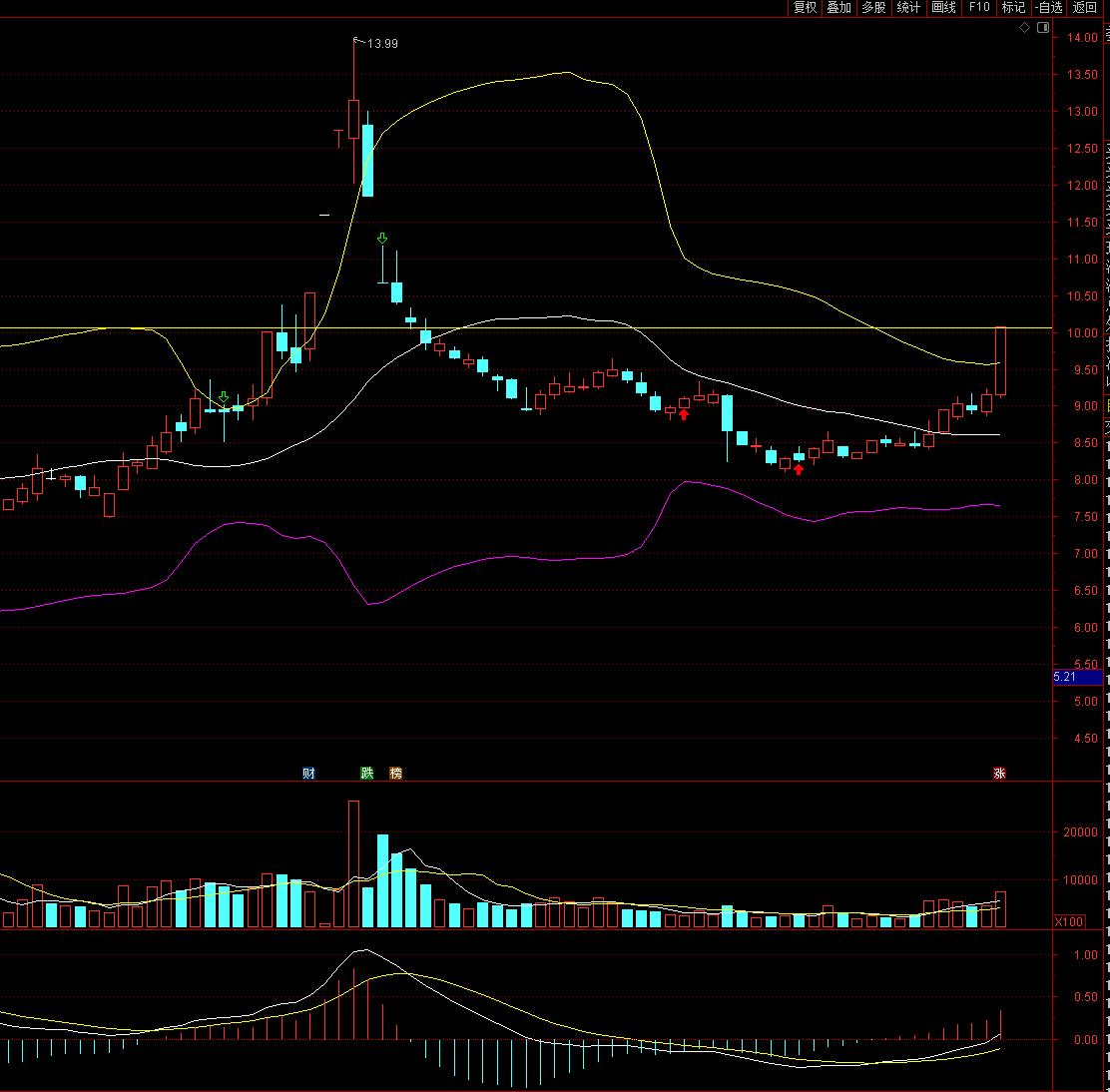Image resolution: width=1110 pixels, height=1092 pixels.
Task: Click the diamond icon above the price axis
Action: (x=1024, y=28)
